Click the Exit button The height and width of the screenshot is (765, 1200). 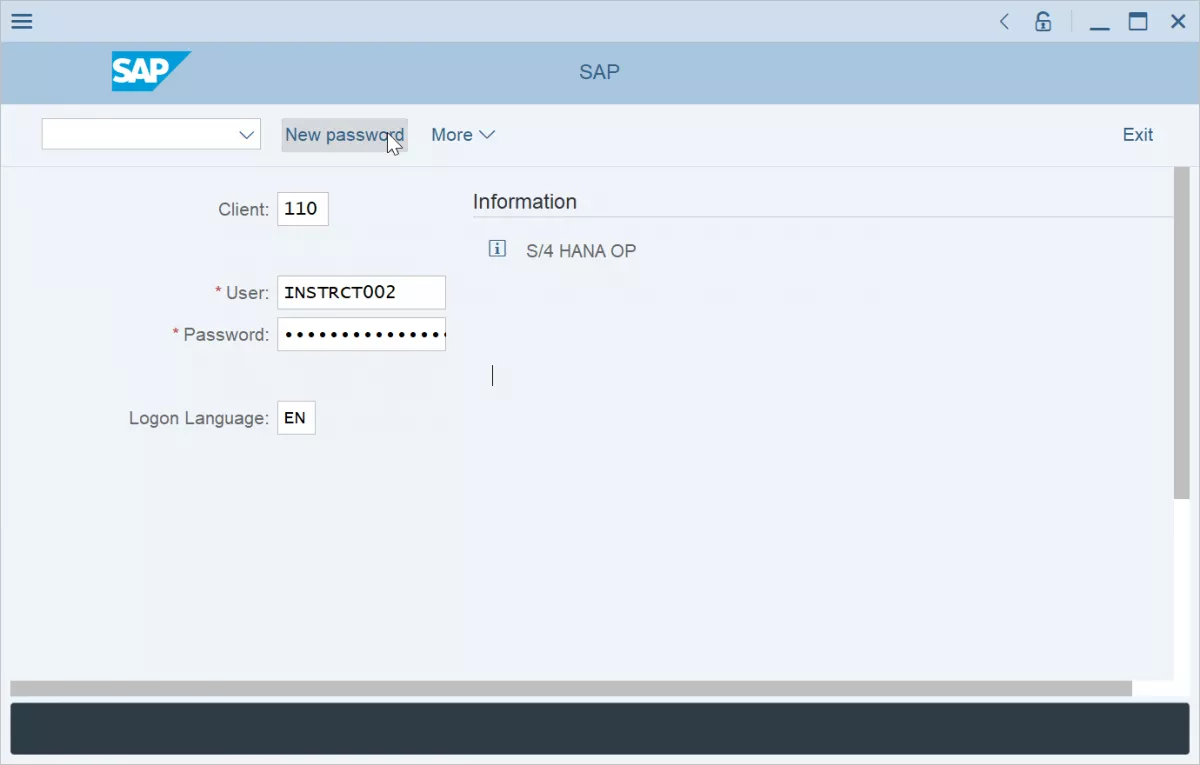[x=1138, y=134]
